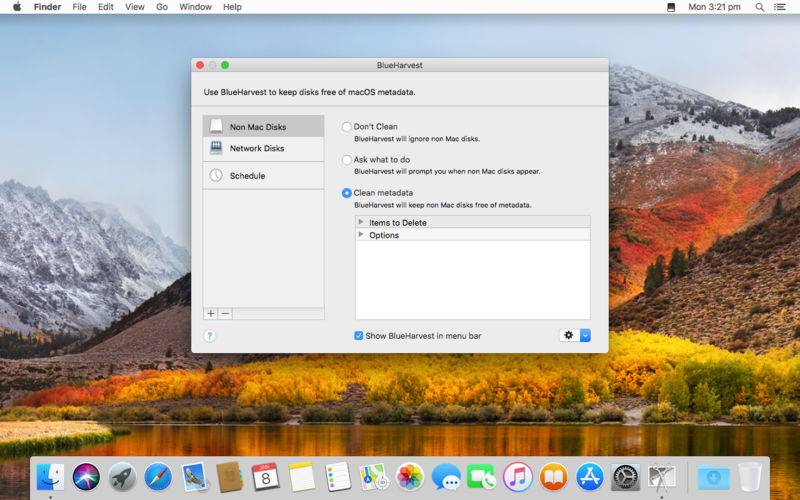Select the Don't Clean radio option
Screen dimensions: 800x500
click(x=347, y=127)
